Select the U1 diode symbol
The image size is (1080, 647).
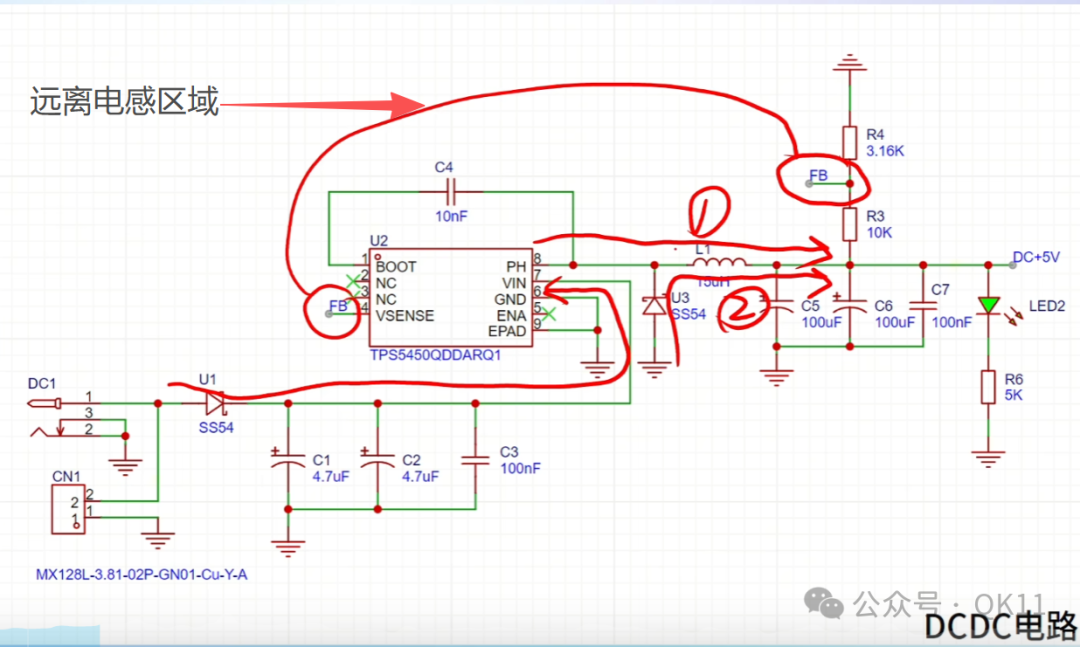pos(215,402)
